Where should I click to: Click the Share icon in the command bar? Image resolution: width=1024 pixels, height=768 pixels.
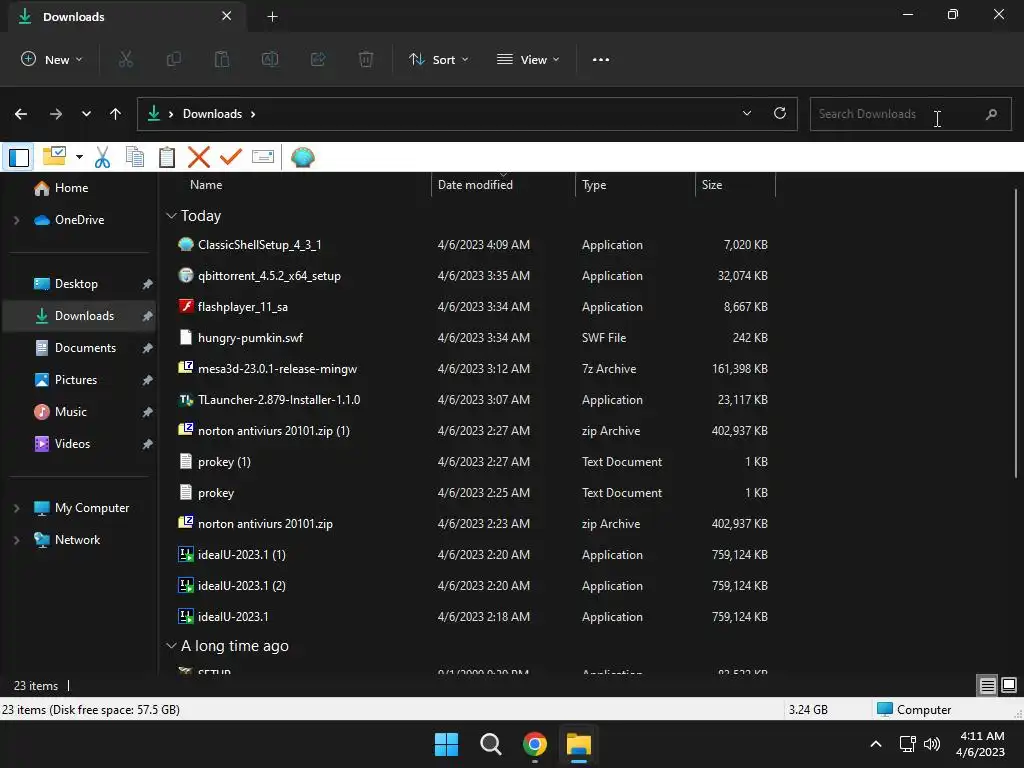coord(318,59)
